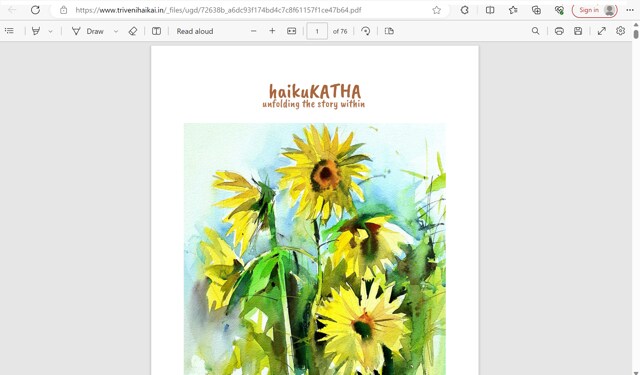Open Collections panel

pyautogui.click(x=536, y=10)
